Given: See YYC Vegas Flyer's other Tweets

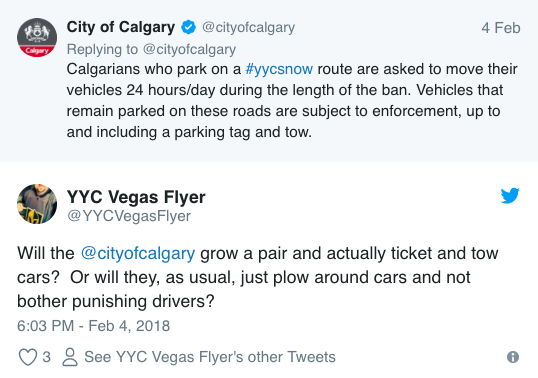Looking at the screenshot, I should point(210,357).
